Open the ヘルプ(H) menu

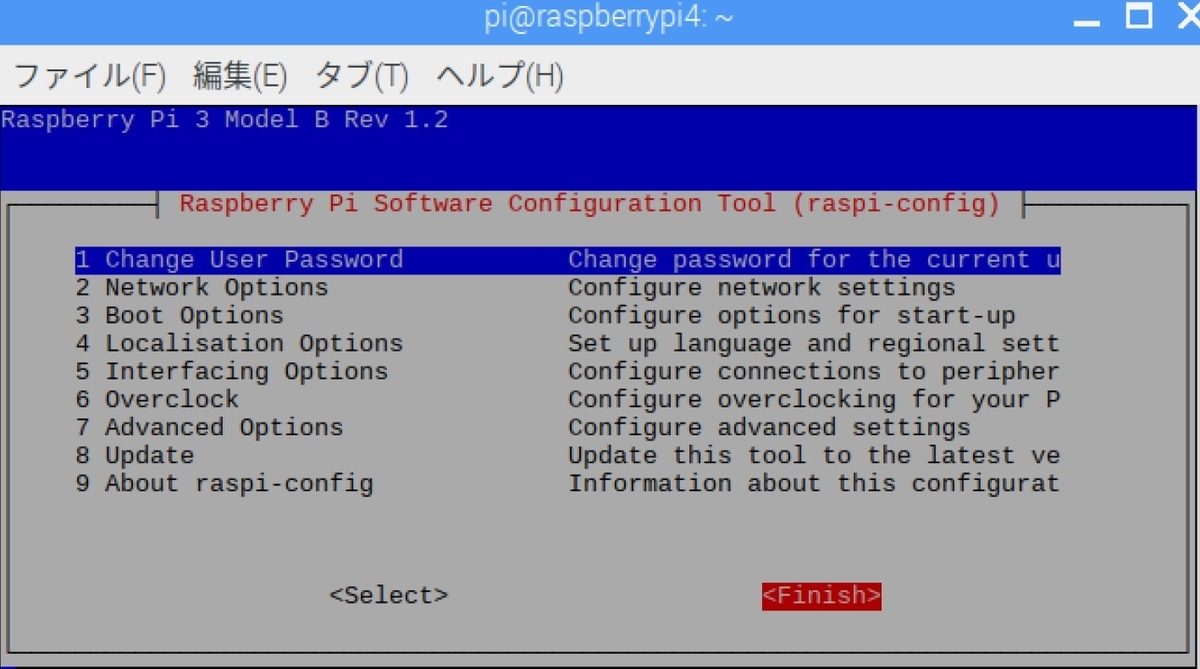pos(500,75)
